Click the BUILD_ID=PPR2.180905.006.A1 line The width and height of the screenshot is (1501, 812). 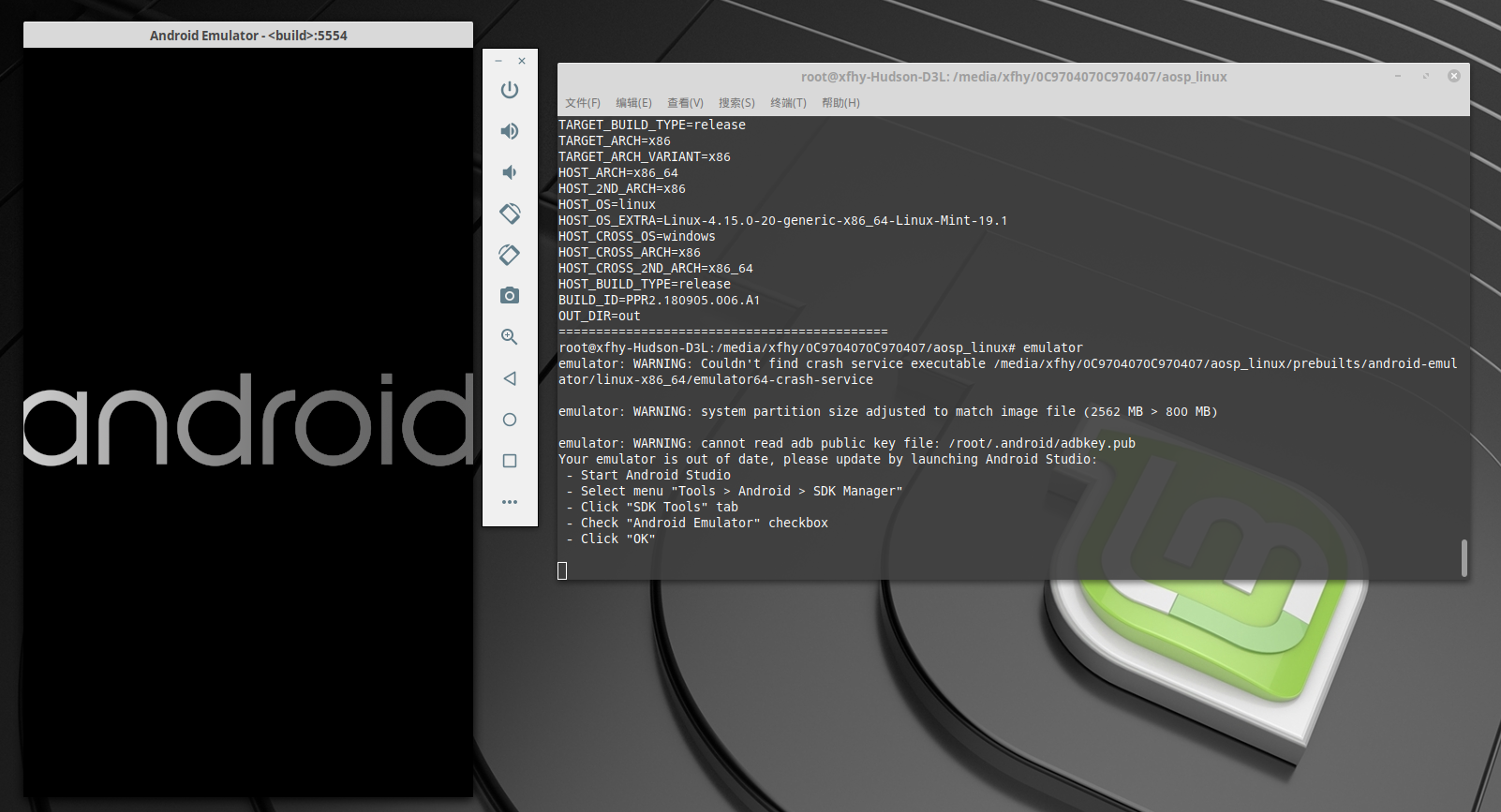[x=660, y=300]
